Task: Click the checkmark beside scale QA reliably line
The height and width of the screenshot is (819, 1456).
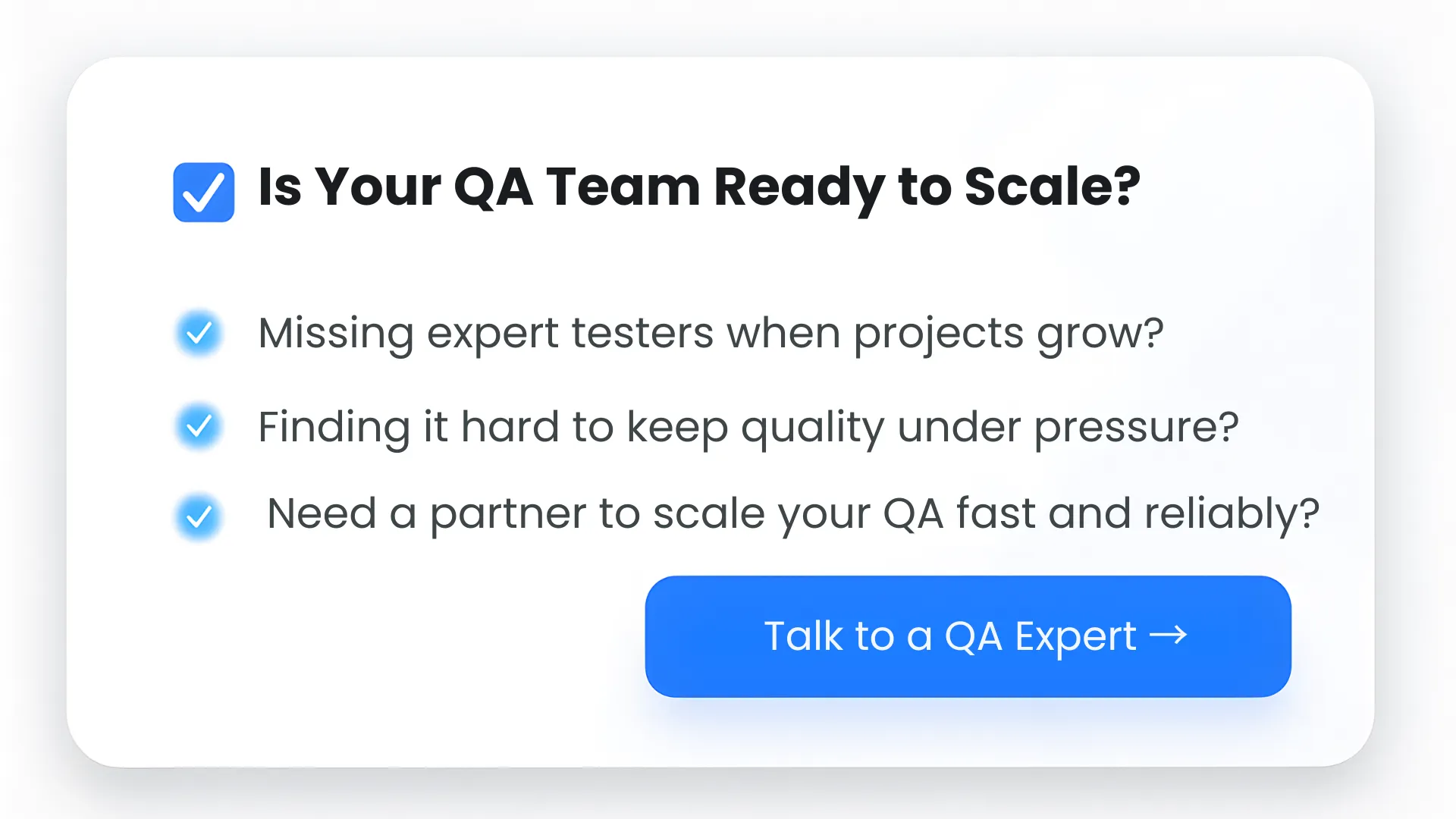Action: pos(198,516)
